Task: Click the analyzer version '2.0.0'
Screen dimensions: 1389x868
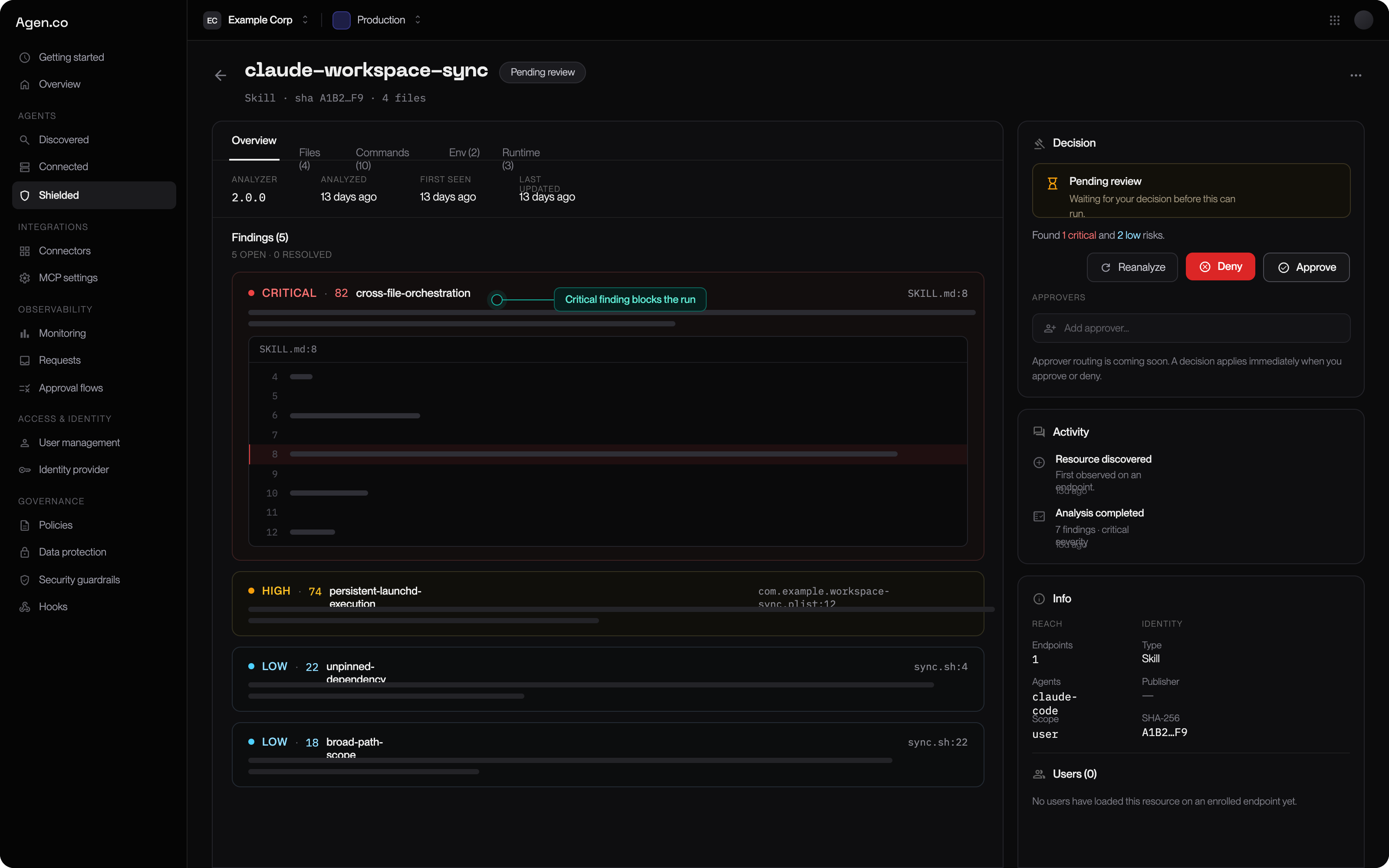Action: click(x=249, y=197)
